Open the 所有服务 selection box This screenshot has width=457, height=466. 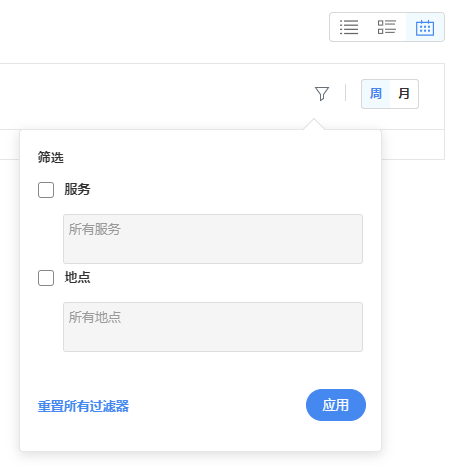(213, 239)
